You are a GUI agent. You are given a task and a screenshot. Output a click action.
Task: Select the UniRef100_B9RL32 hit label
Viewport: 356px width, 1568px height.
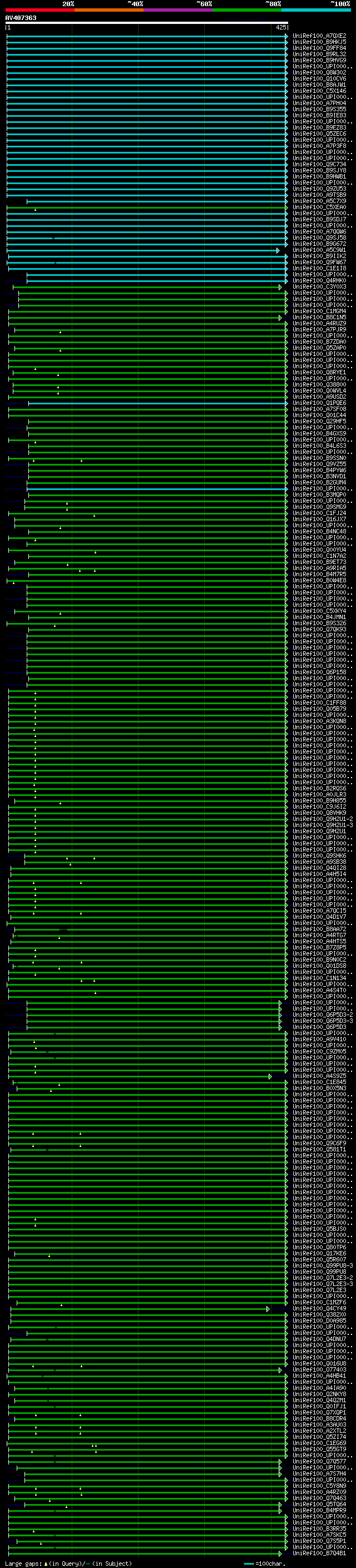(x=319, y=54)
